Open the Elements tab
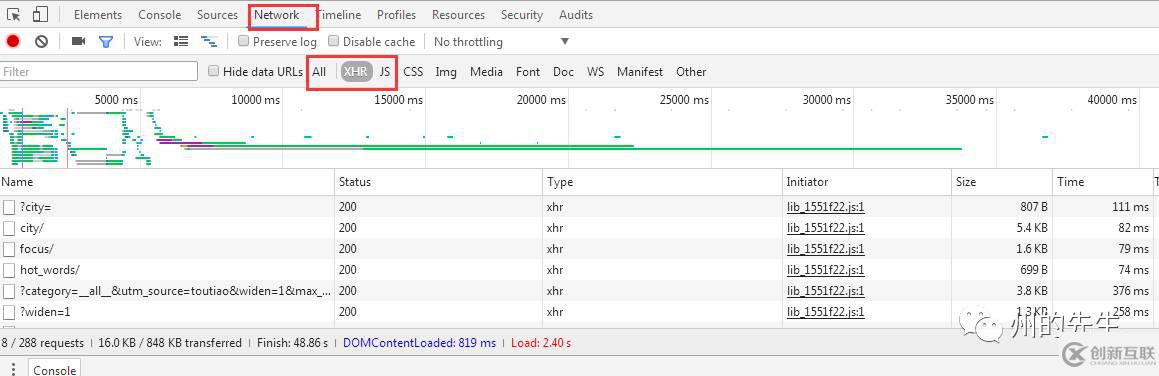Image resolution: width=1159 pixels, height=376 pixels. (98, 15)
